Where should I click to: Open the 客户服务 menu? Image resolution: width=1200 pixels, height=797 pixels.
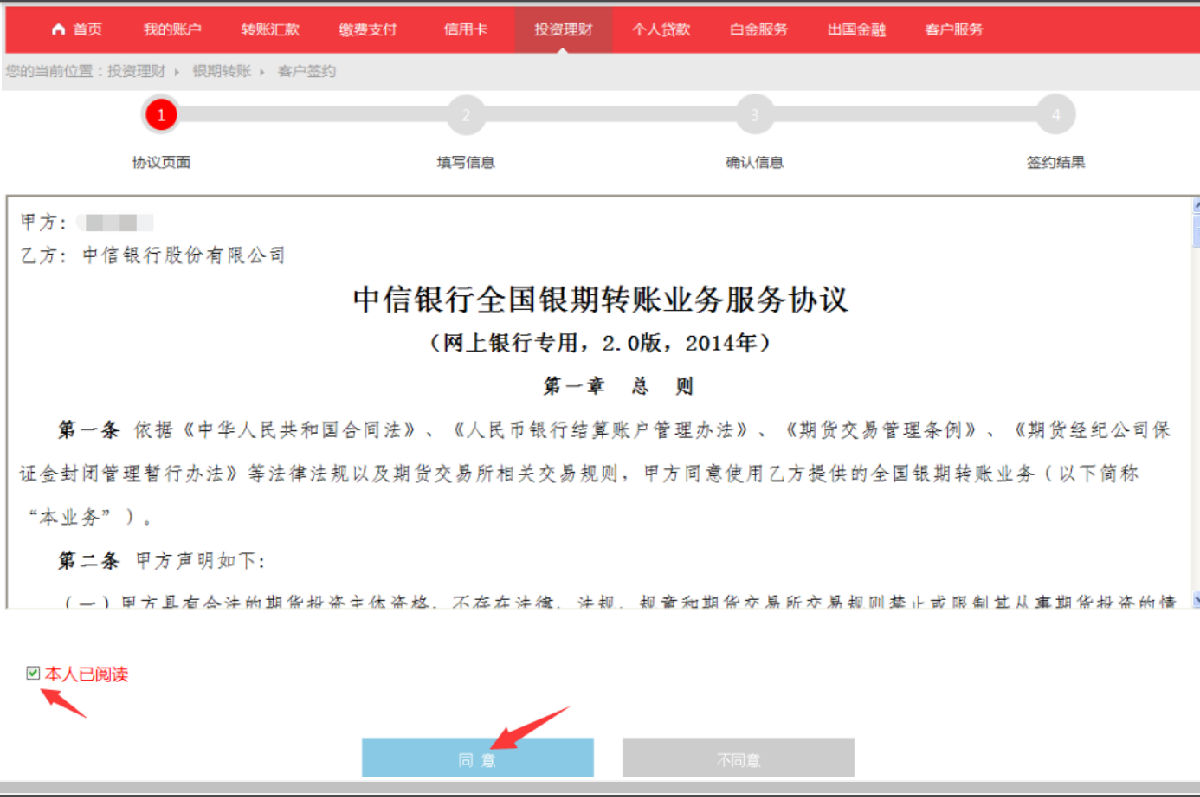click(x=955, y=30)
